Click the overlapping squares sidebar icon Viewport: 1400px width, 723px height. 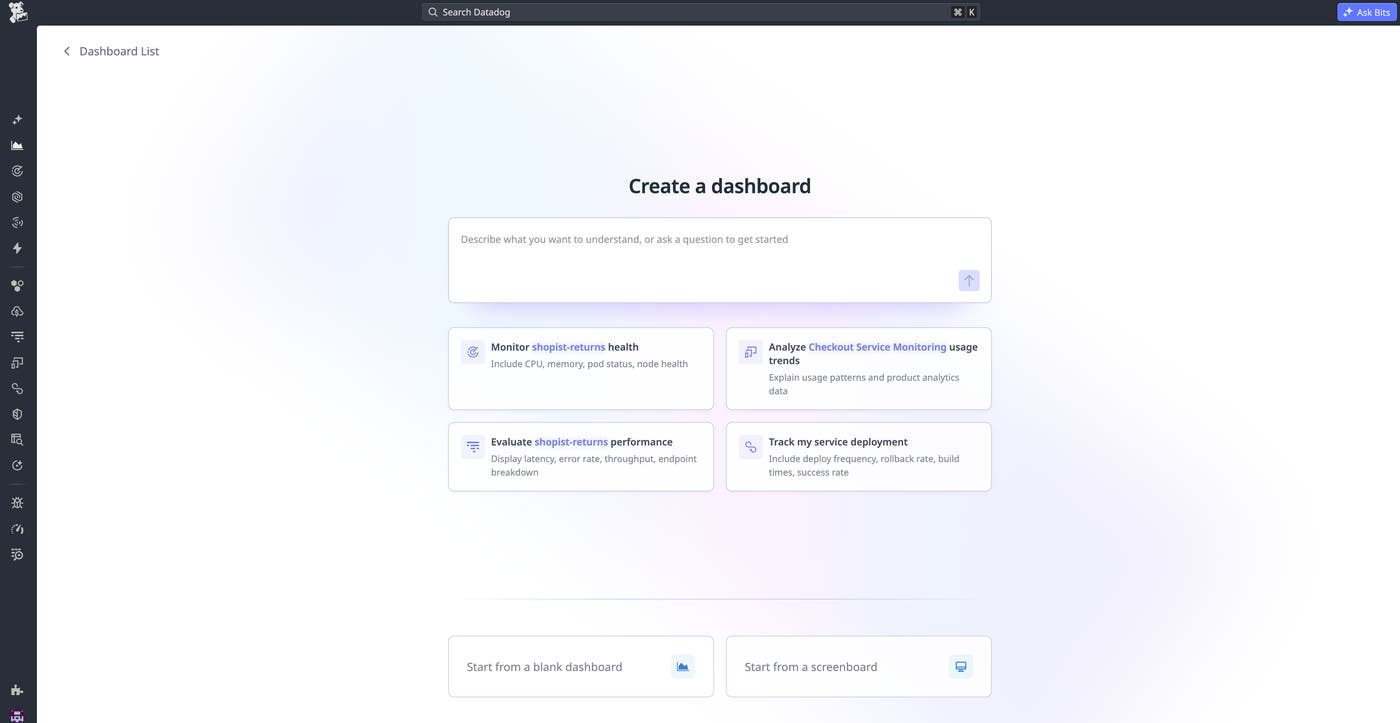[x=17, y=363]
